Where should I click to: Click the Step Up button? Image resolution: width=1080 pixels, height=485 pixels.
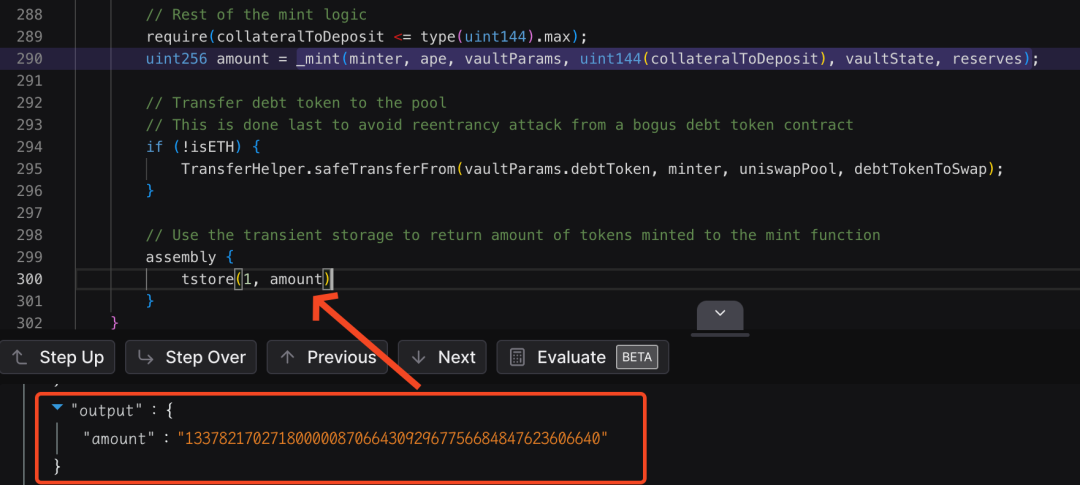click(58, 357)
